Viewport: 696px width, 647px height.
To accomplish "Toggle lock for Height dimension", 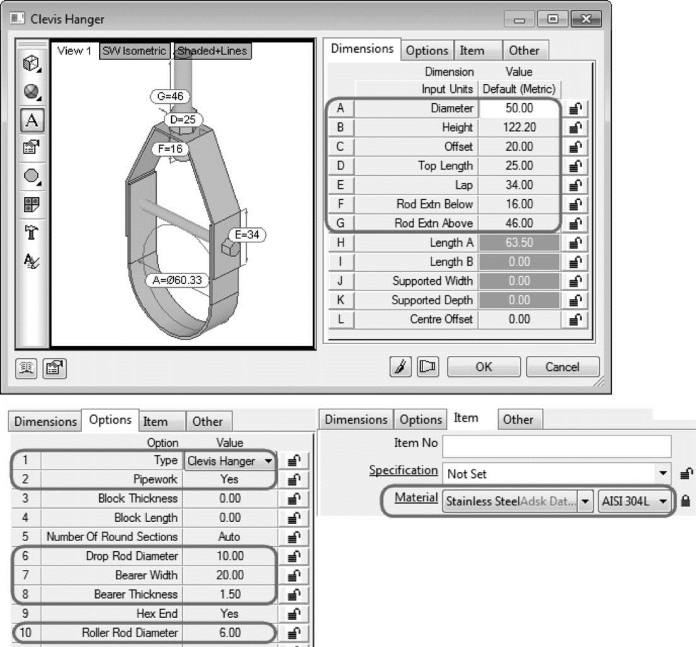I will click(575, 128).
